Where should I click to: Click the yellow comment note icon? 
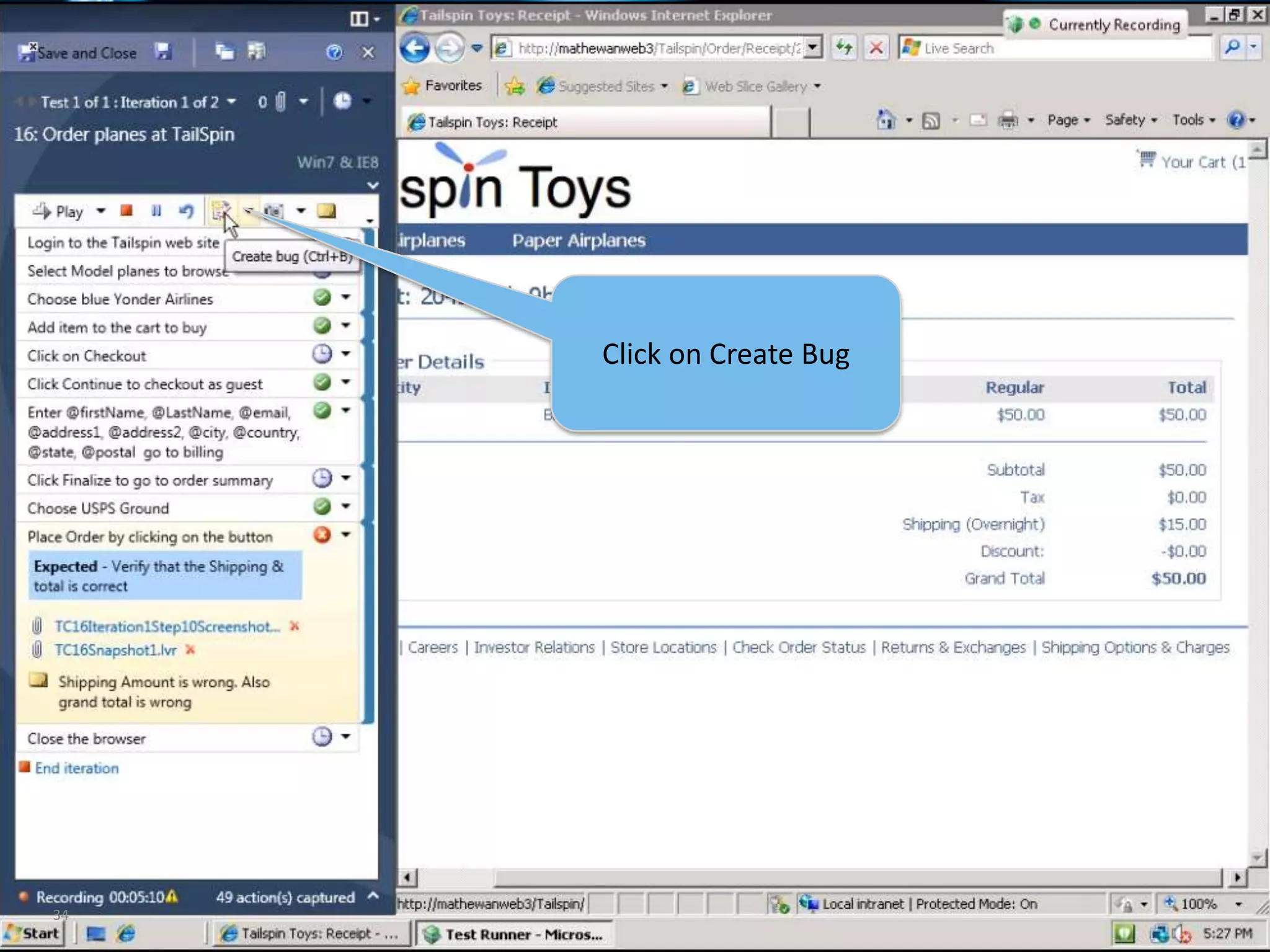[326, 211]
